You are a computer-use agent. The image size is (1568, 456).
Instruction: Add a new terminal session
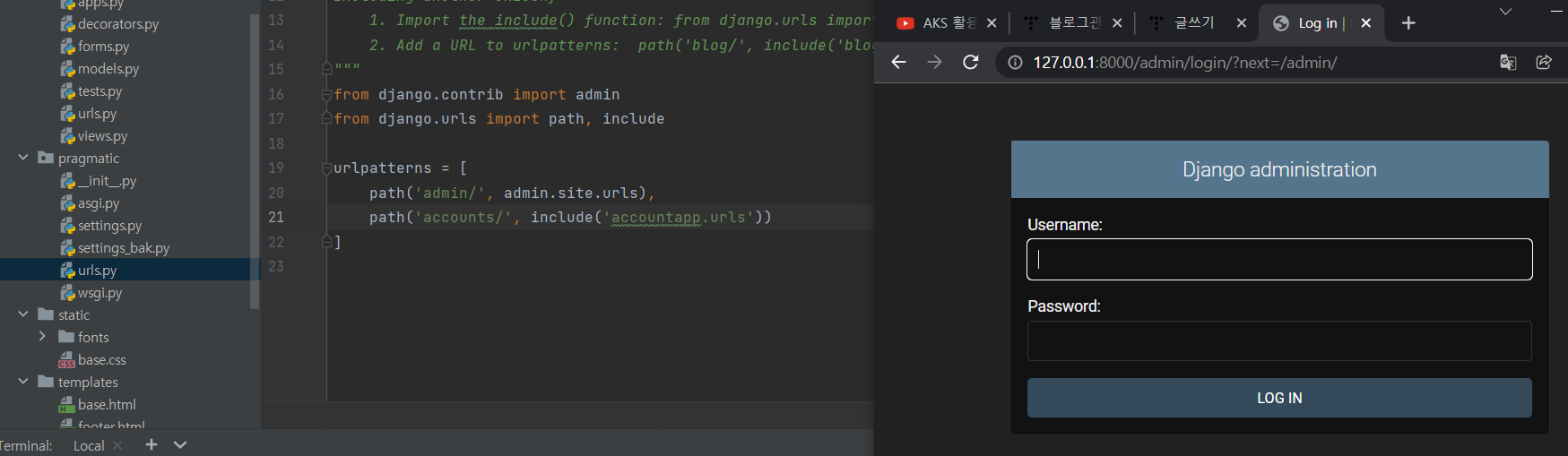click(152, 444)
